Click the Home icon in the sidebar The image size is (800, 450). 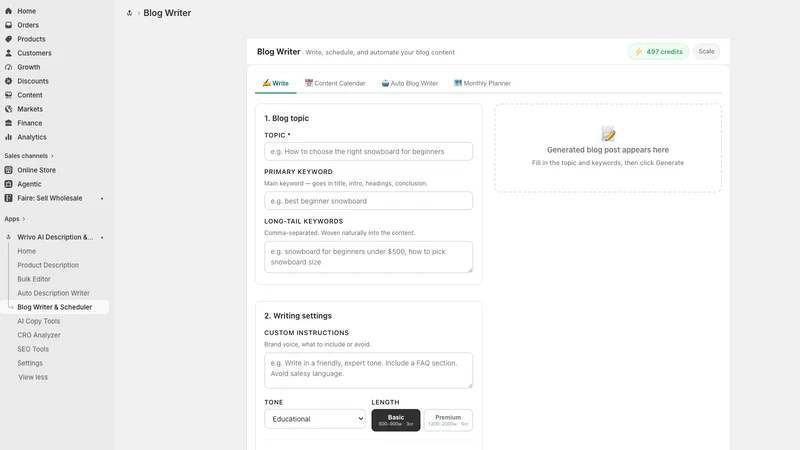(8, 11)
